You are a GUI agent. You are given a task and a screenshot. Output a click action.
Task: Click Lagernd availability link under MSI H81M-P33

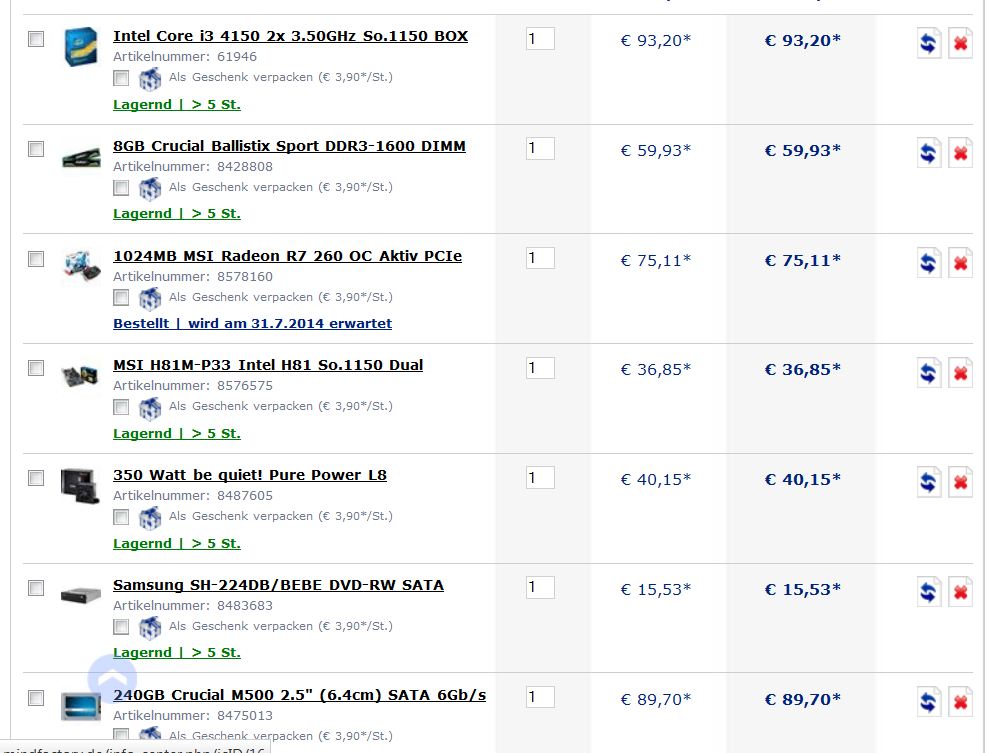(176, 434)
